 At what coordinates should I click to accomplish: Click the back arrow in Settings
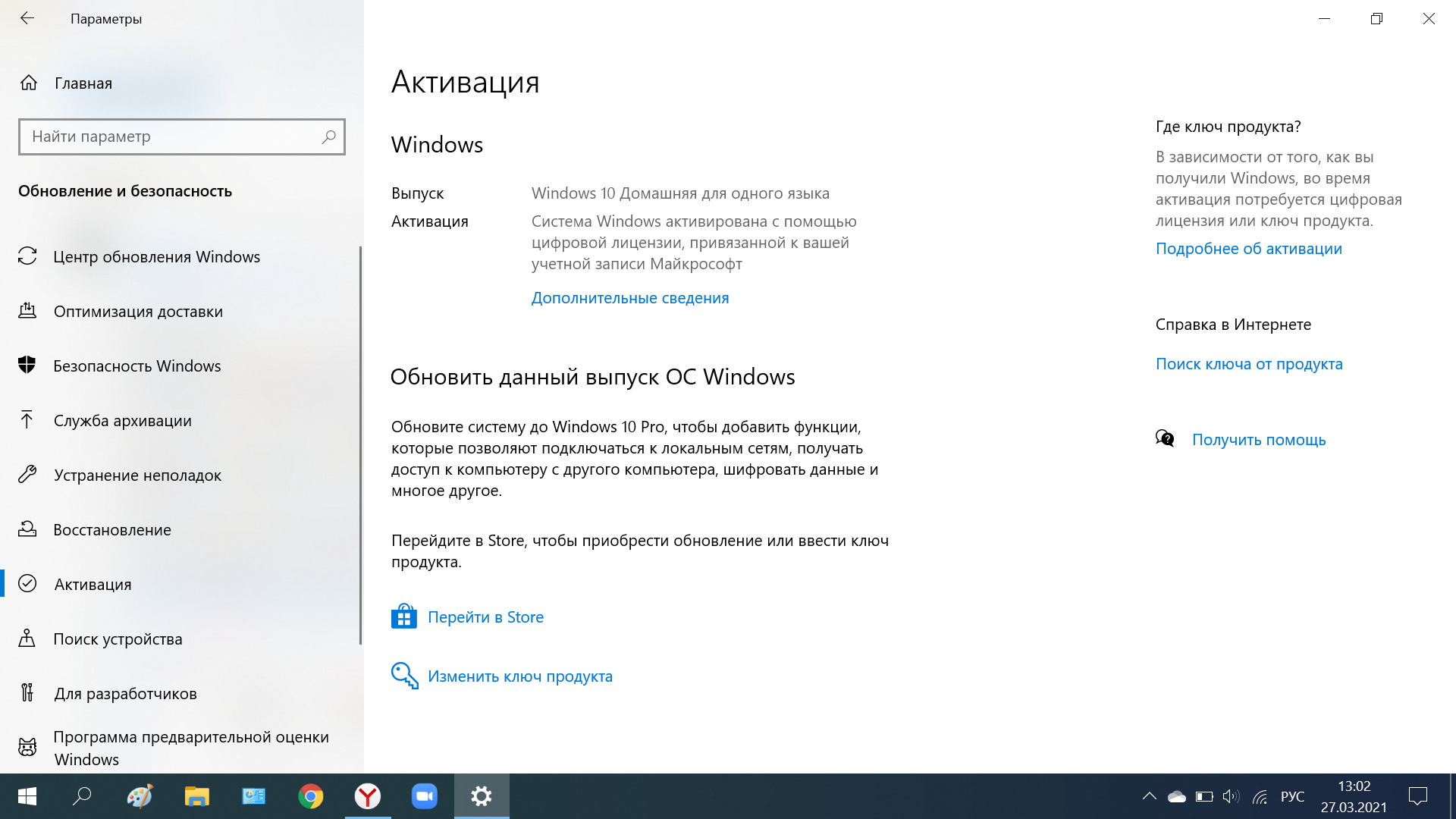27,18
